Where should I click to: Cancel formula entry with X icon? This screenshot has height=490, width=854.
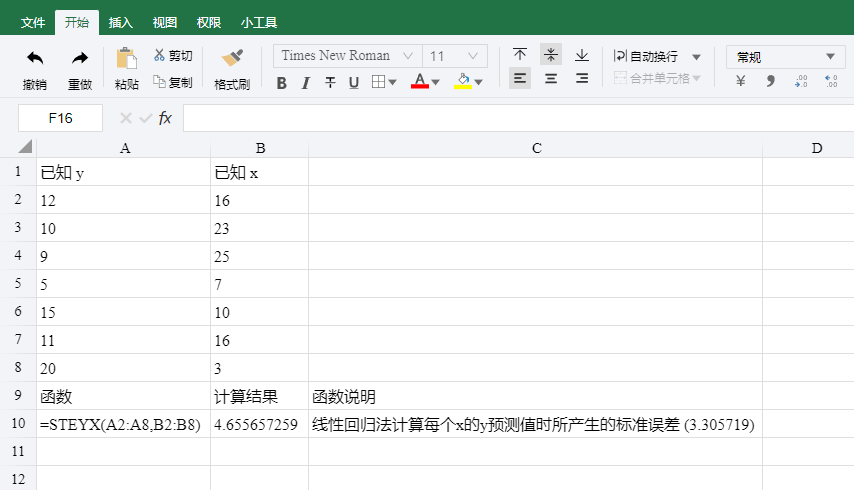[x=126, y=118]
